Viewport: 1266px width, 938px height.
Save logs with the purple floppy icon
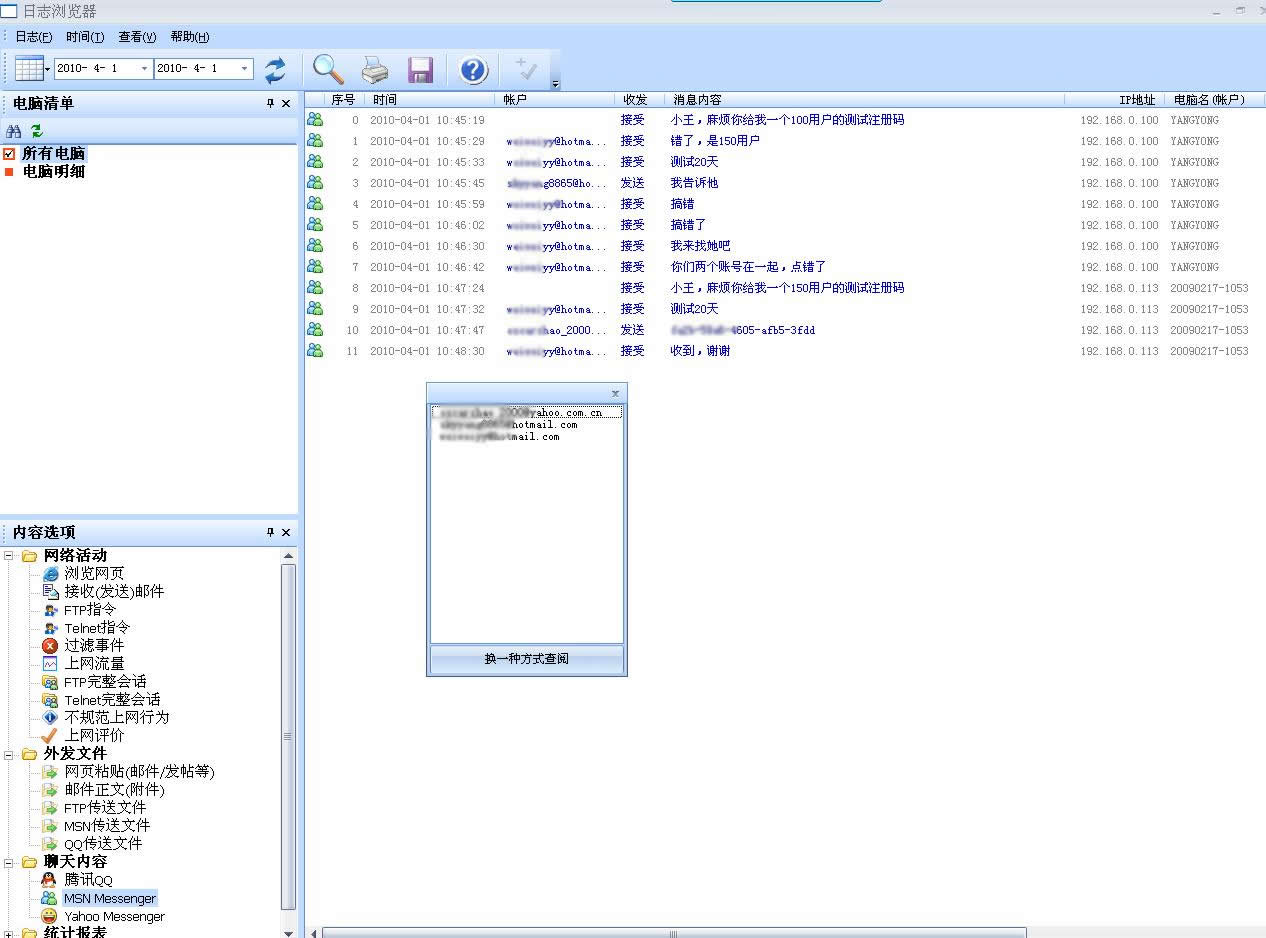[420, 70]
